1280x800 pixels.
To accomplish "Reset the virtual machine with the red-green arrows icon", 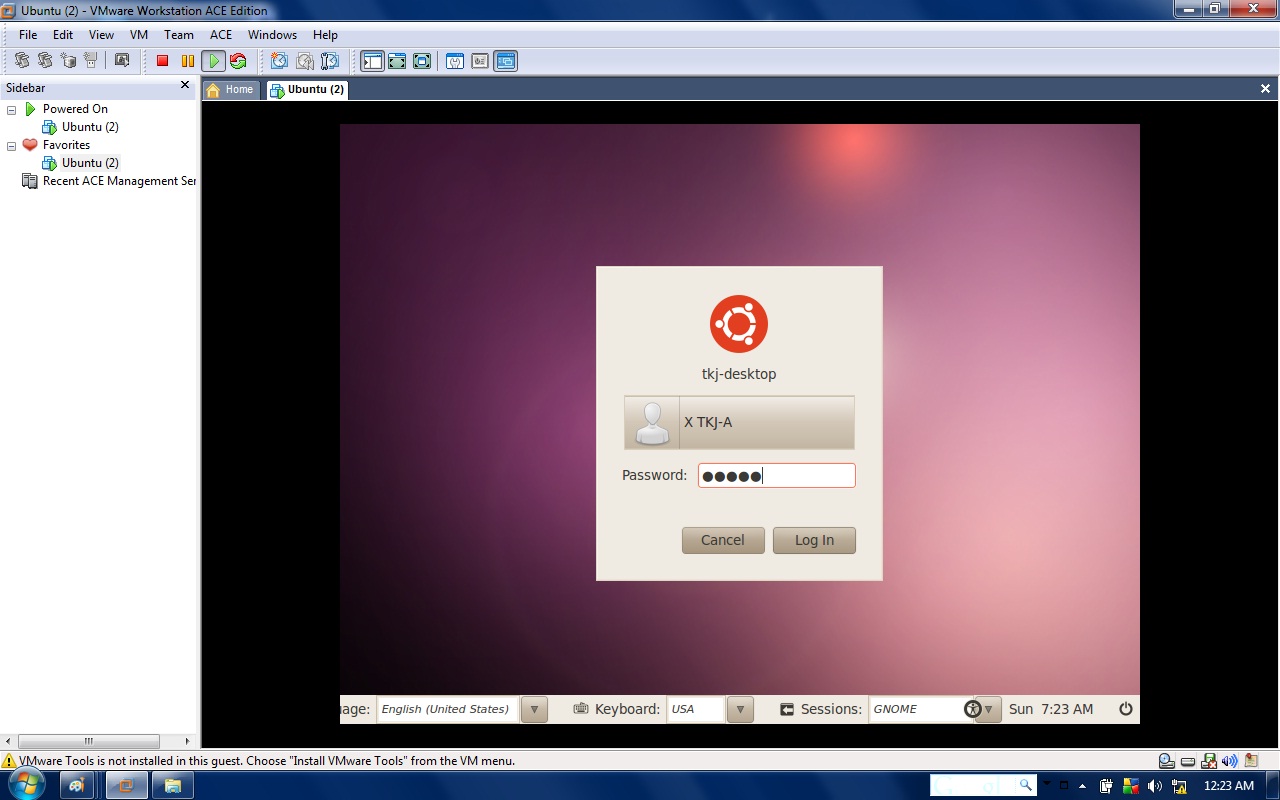I will click(x=237, y=61).
